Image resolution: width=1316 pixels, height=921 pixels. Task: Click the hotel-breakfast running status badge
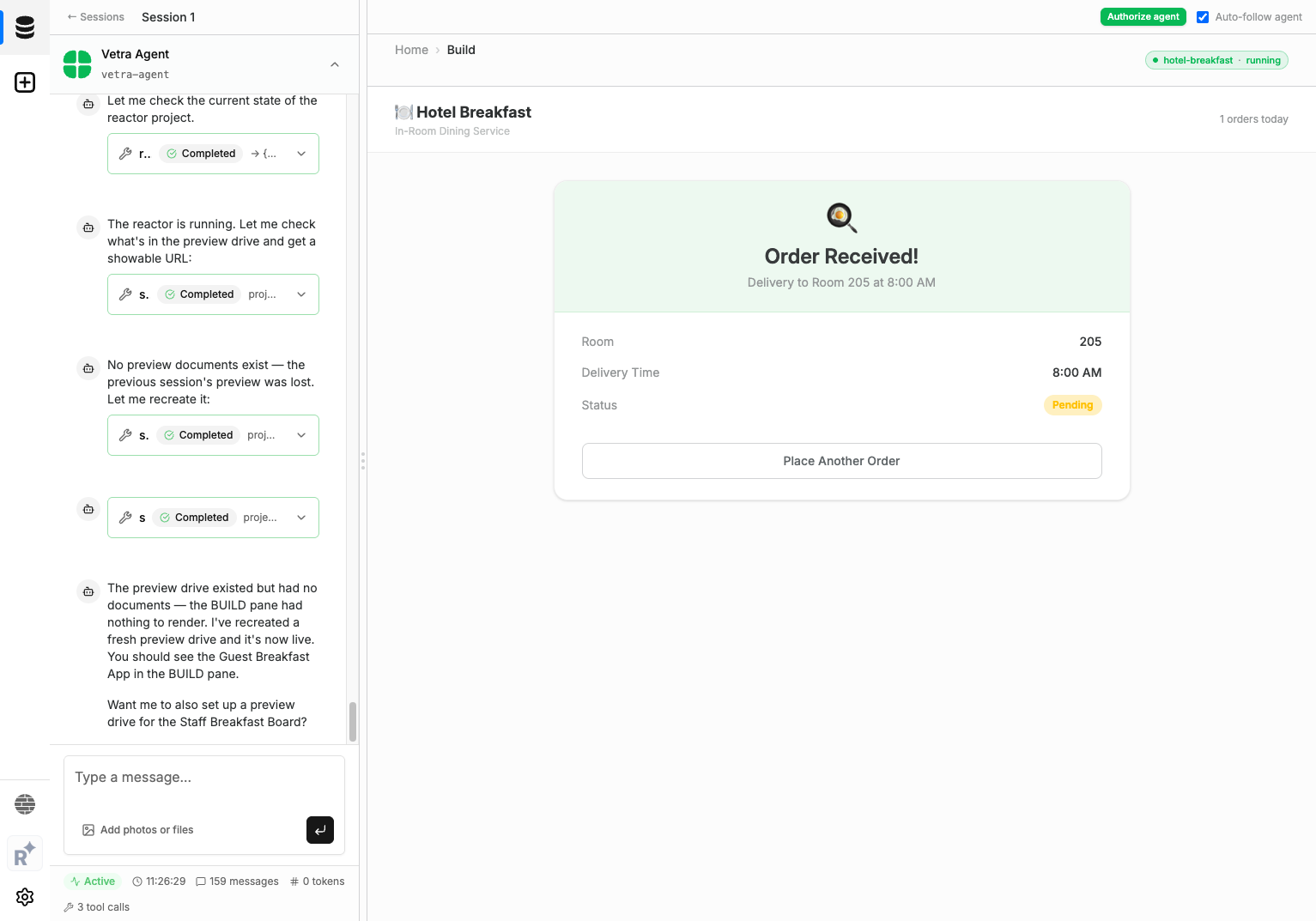[1216, 60]
